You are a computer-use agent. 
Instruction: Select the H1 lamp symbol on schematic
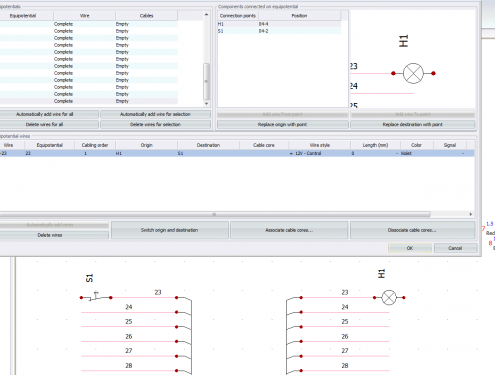pyautogui.click(x=389, y=297)
